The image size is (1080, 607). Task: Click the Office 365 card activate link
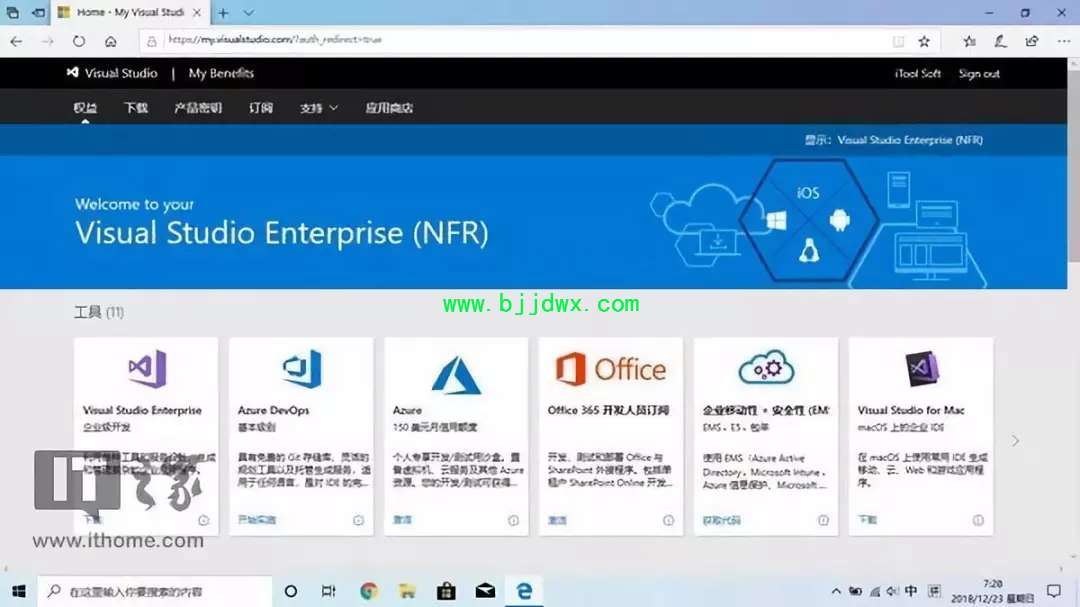[x=557, y=520]
